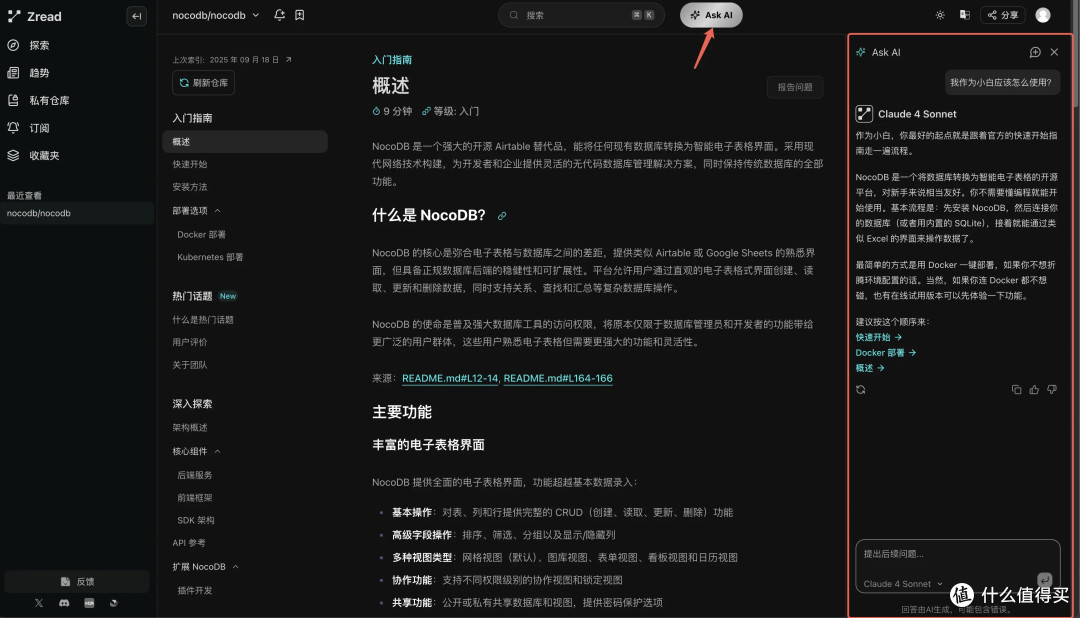Open notifications via the bell icon
Image resolution: width=1080 pixels, height=618 pixels.
pyautogui.click(x=280, y=15)
